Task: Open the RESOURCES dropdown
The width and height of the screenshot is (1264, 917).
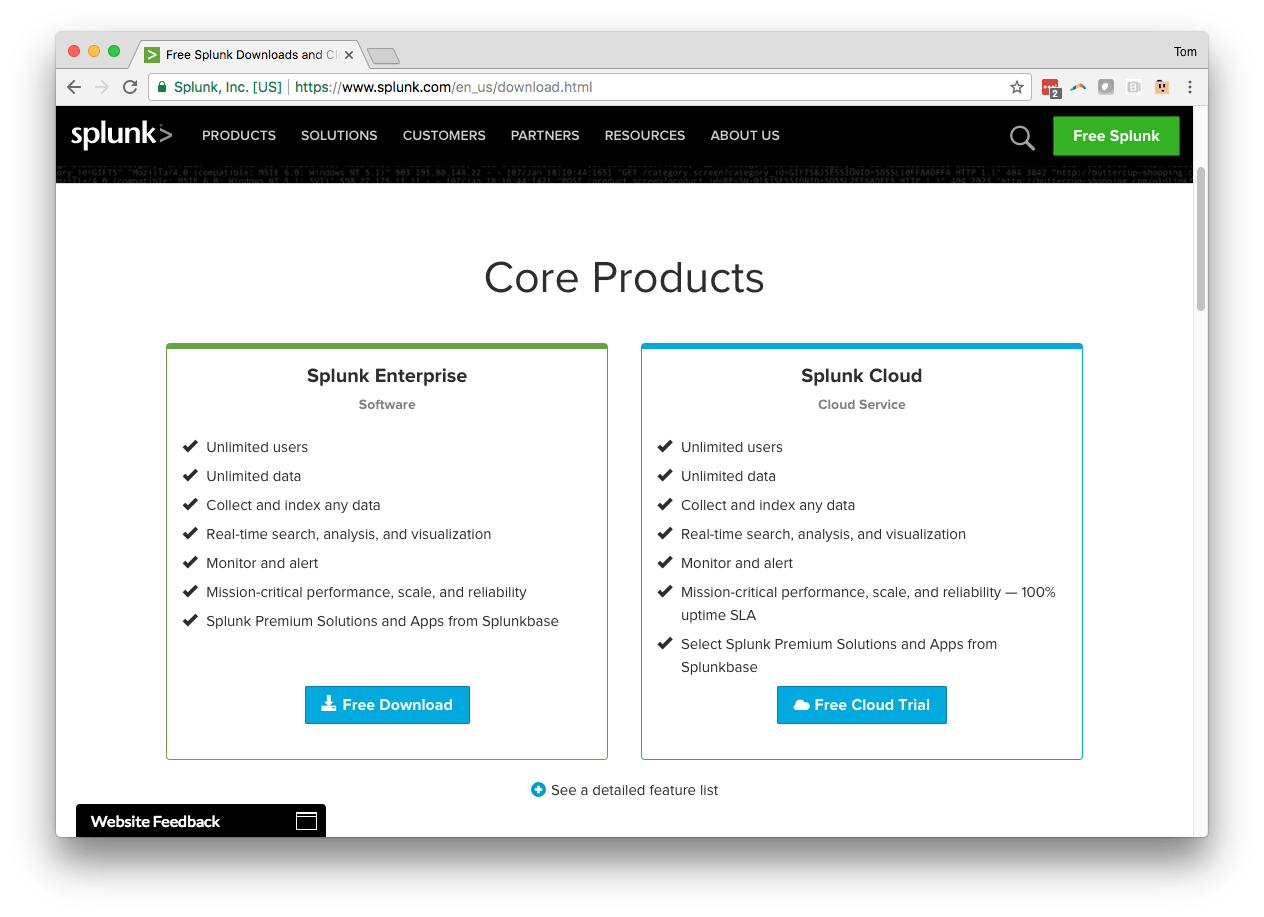Action: point(644,135)
